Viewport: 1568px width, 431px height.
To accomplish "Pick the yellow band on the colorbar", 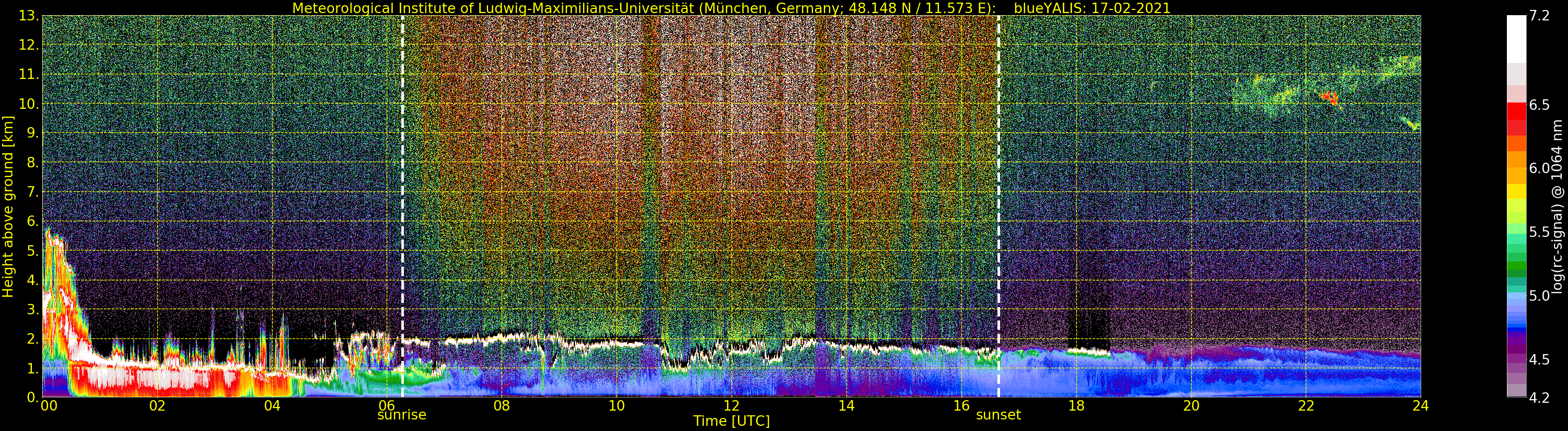I will click(1516, 191).
